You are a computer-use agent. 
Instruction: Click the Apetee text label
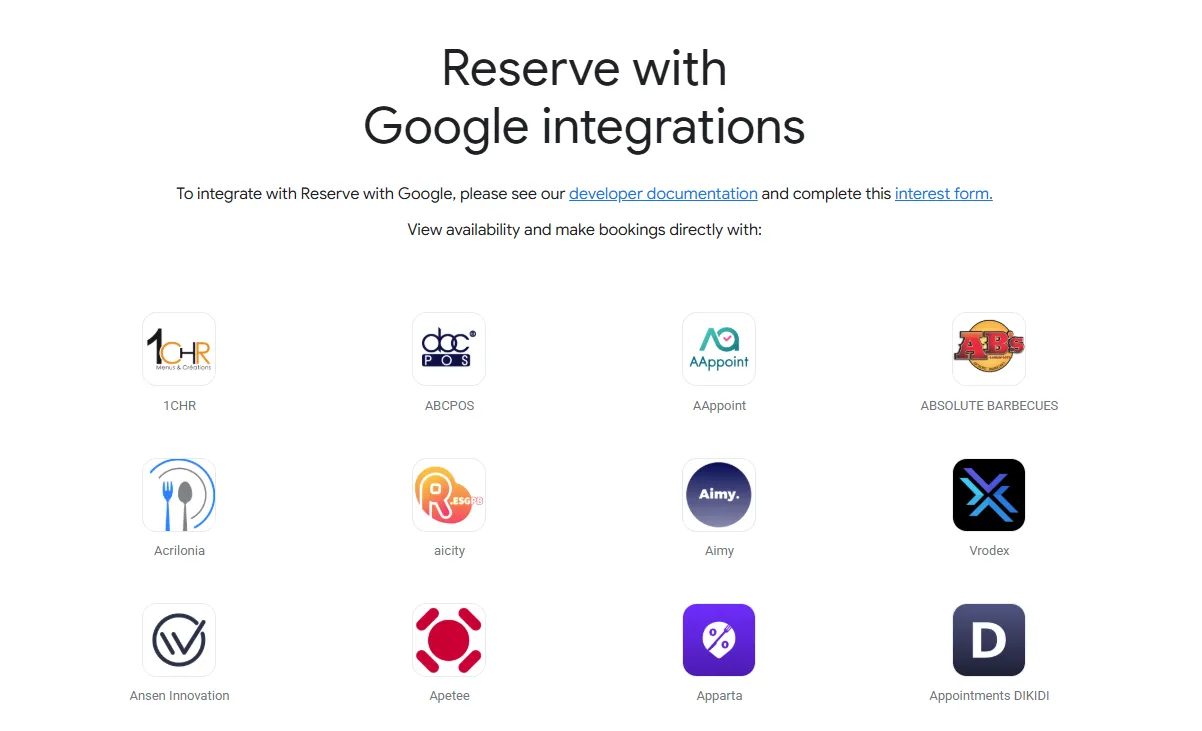tap(450, 696)
